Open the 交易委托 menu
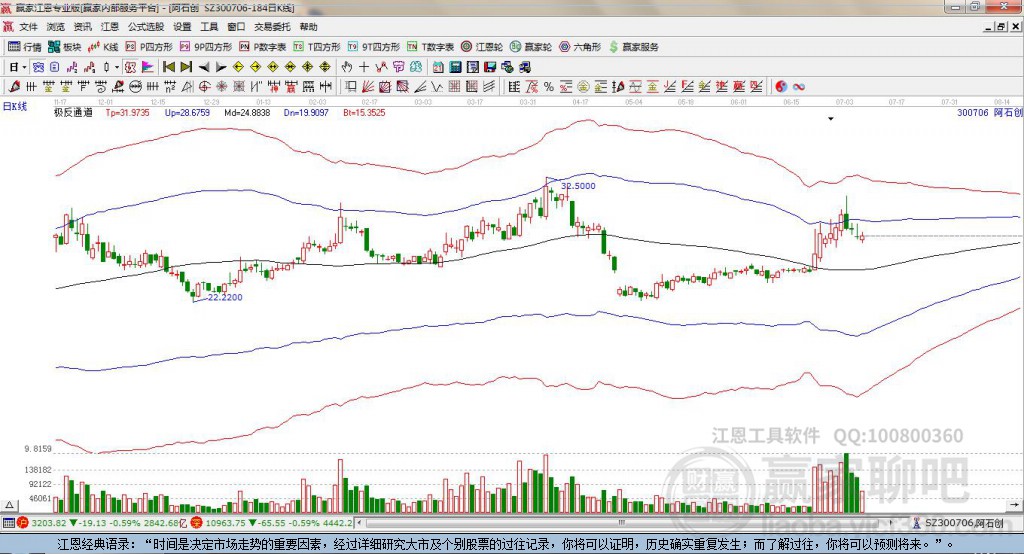Image resolution: width=1024 pixels, height=554 pixels. point(272,27)
